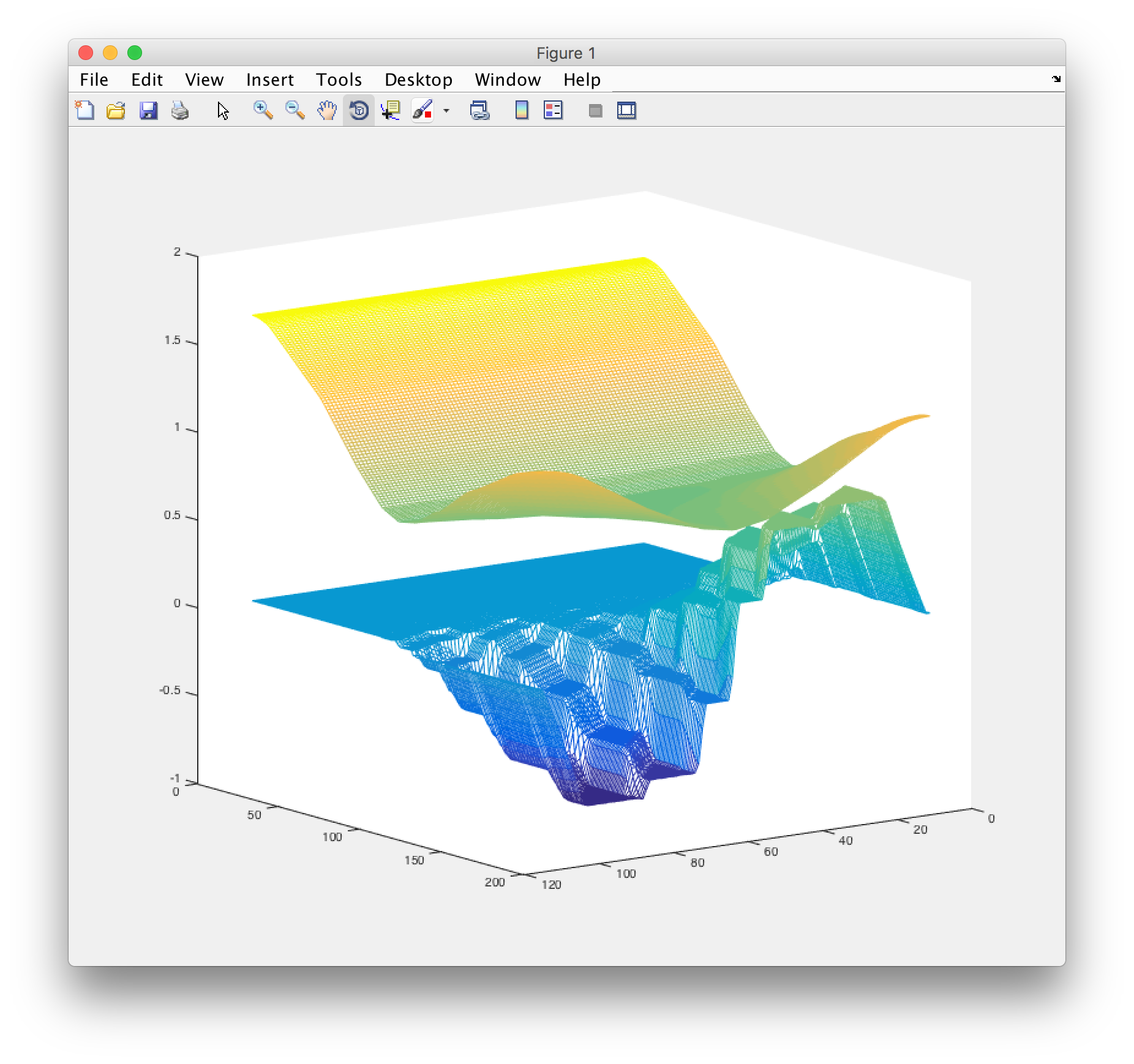Screen dimensions: 1134x1064
Task: Click the dock figure arrow at the menu bar's right end
Action: tap(1056, 79)
